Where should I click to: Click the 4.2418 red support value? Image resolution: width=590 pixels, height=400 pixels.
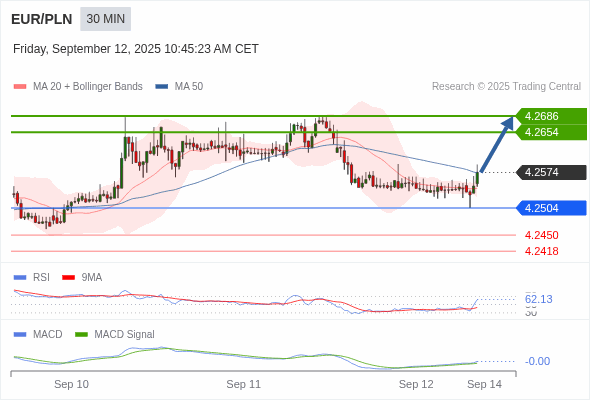click(x=541, y=251)
